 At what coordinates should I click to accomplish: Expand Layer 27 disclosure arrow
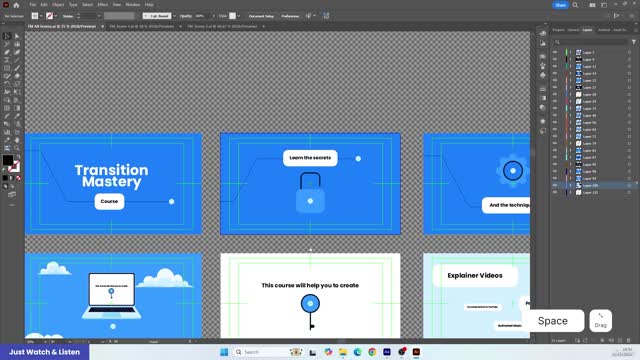coord(571,87)
